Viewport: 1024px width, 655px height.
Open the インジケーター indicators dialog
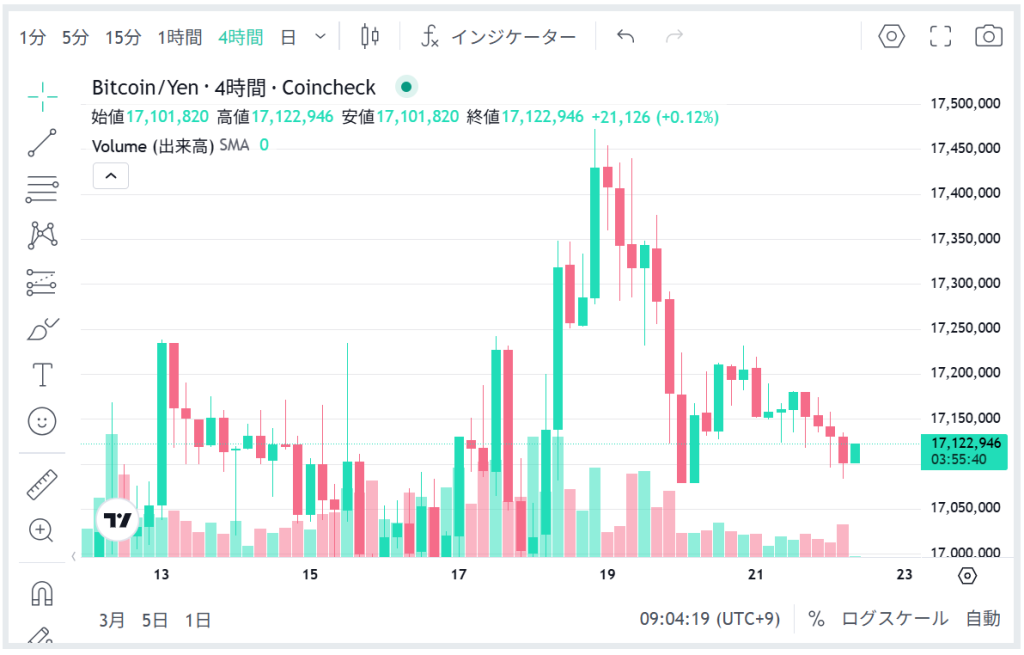click(498, 38)
